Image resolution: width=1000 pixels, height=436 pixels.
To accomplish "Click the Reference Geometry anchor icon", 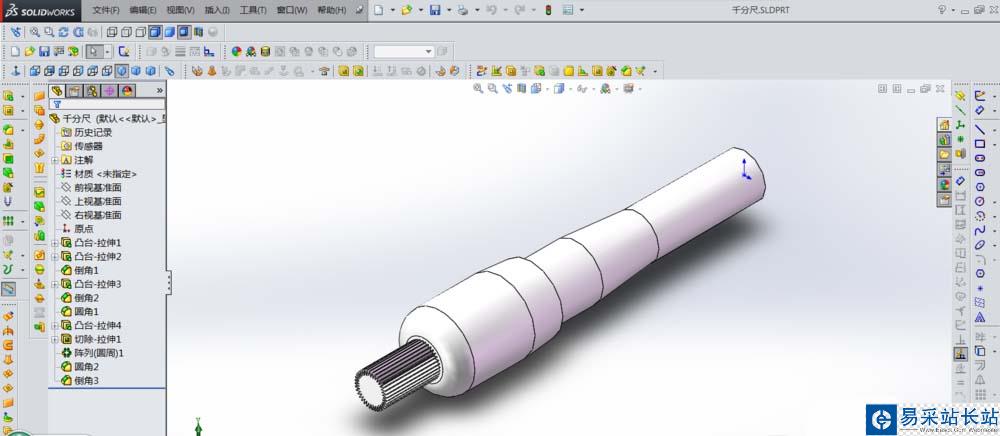I will click(x=17, y=71).
